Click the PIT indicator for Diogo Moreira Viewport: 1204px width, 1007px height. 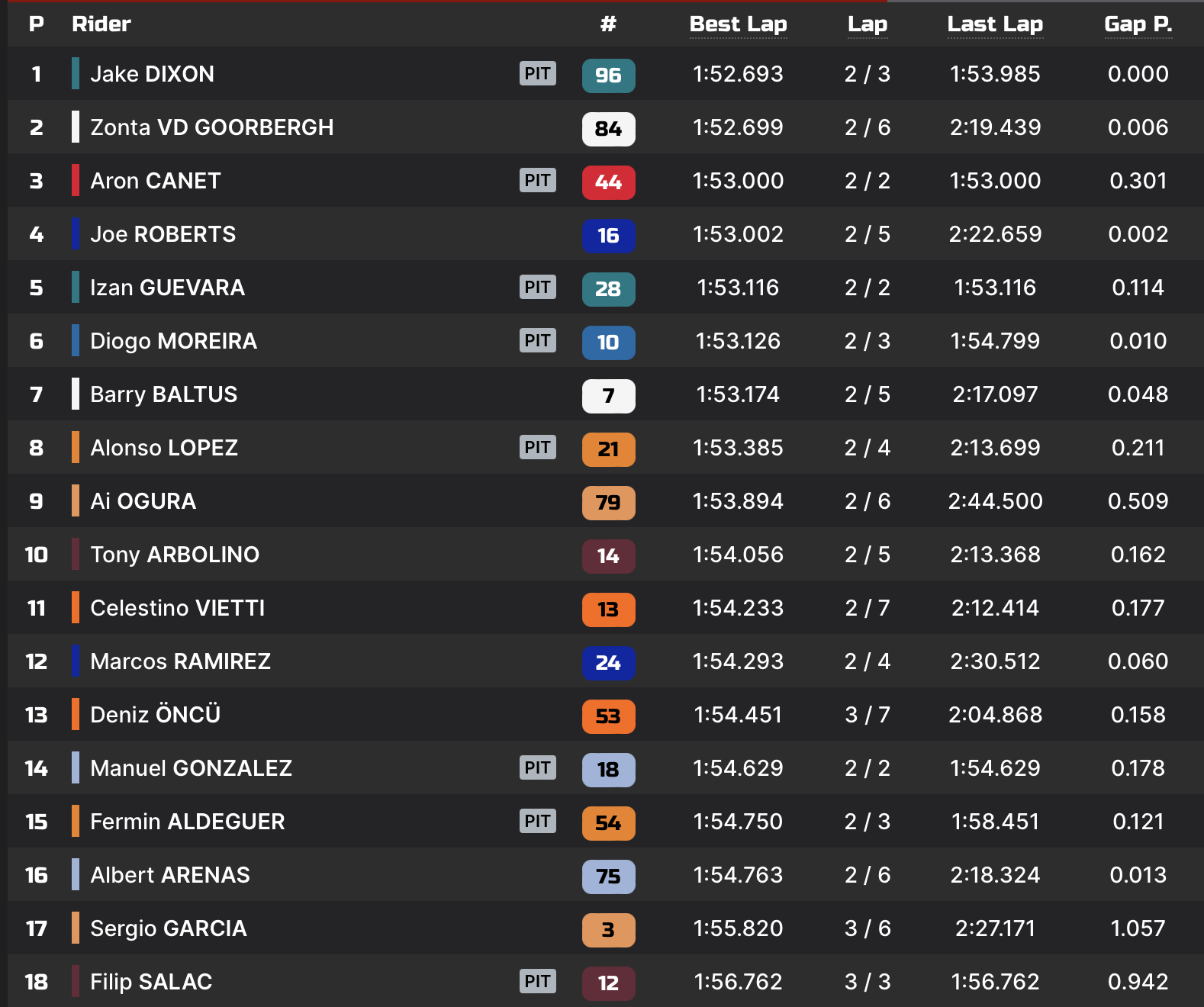pos(537,341)
